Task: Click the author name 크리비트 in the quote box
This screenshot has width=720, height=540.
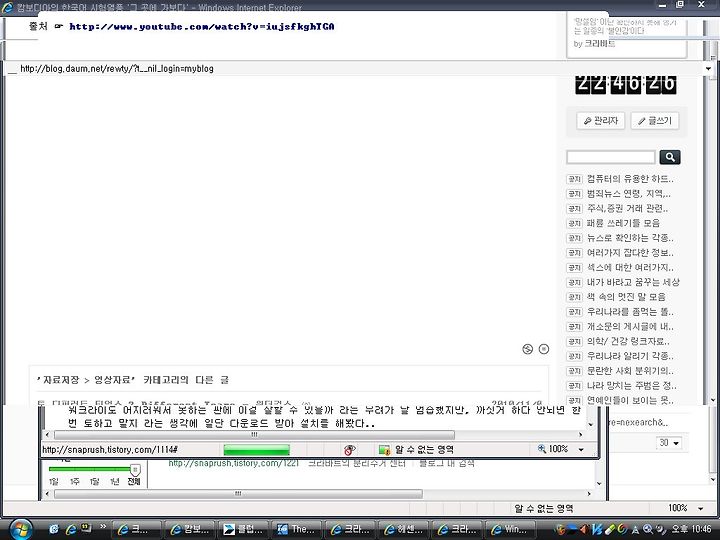Action: click(599, 44)
